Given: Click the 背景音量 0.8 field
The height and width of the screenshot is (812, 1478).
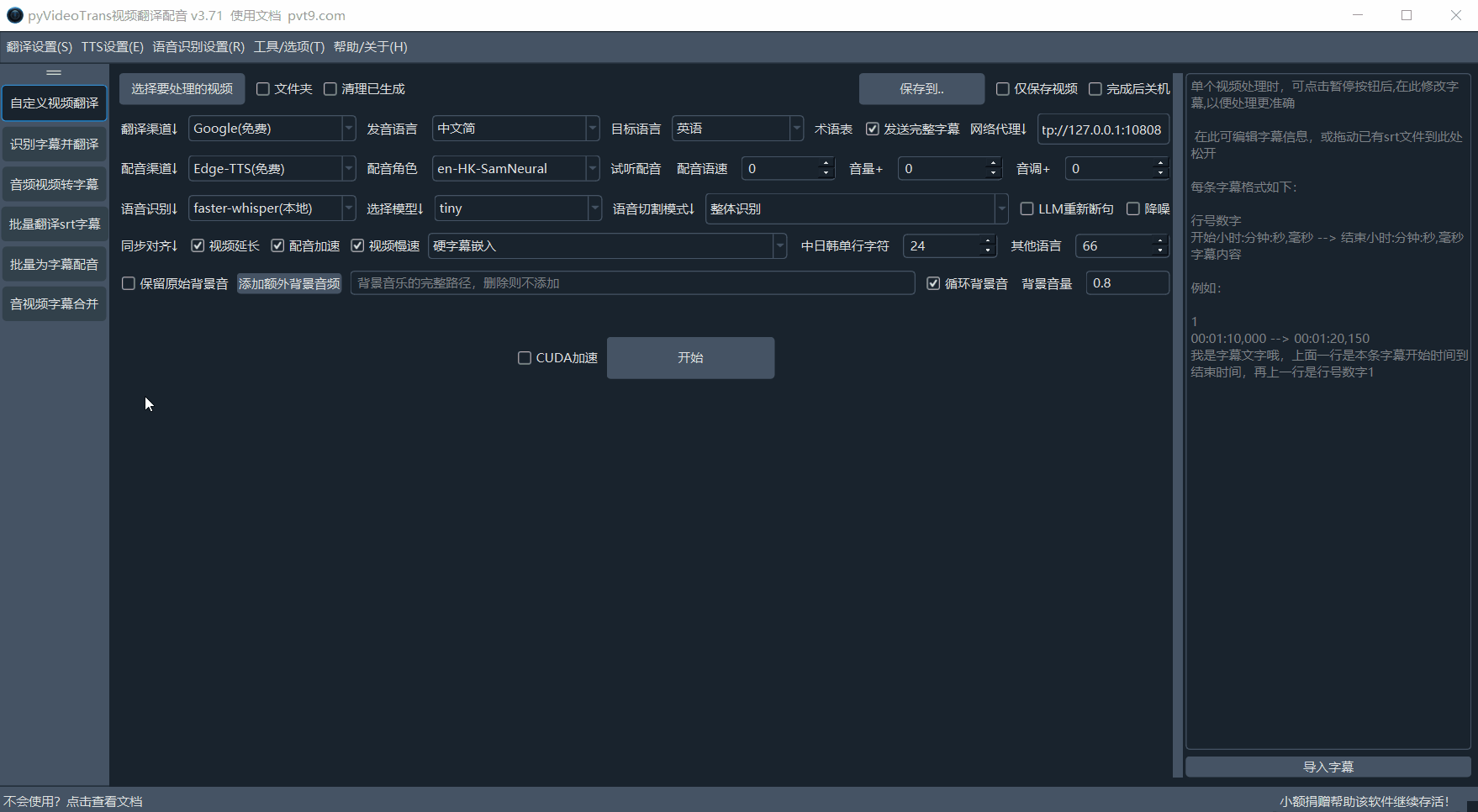Looking at the screenshot, I should click(1127, 283).
